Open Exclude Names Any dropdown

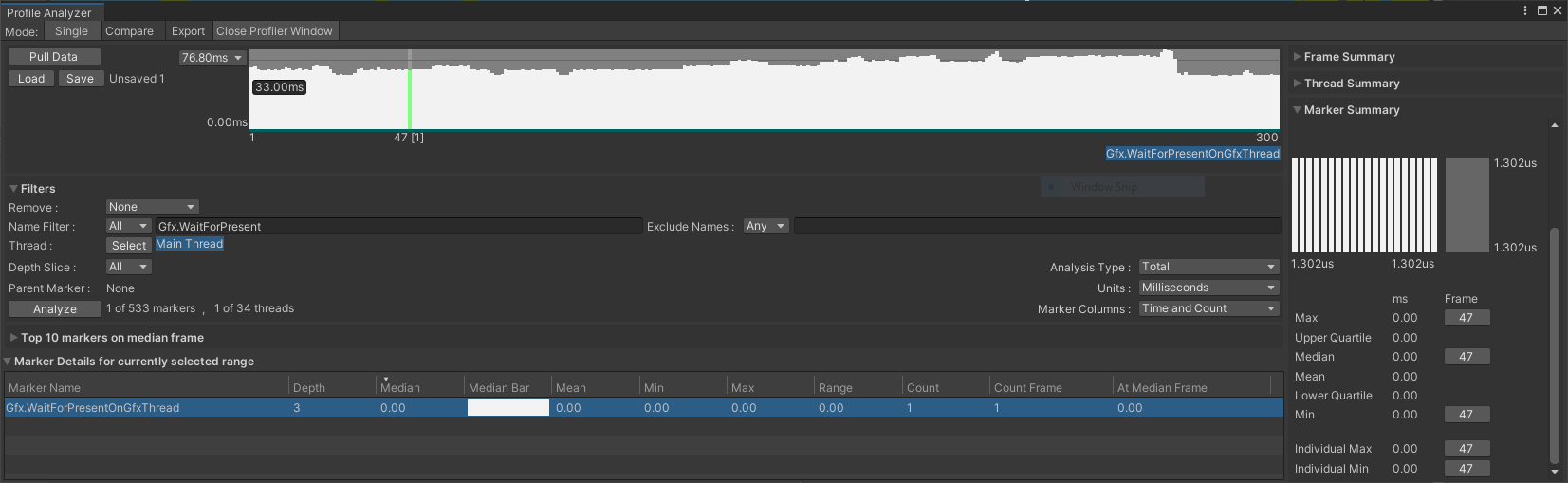point(766,226)
